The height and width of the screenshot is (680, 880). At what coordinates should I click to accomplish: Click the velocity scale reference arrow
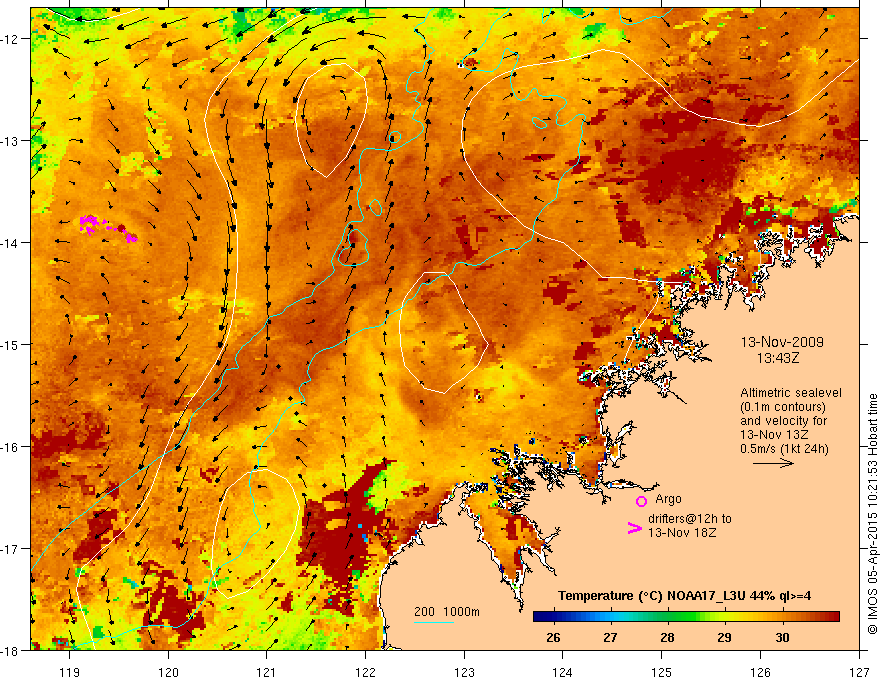pos(773,463)
